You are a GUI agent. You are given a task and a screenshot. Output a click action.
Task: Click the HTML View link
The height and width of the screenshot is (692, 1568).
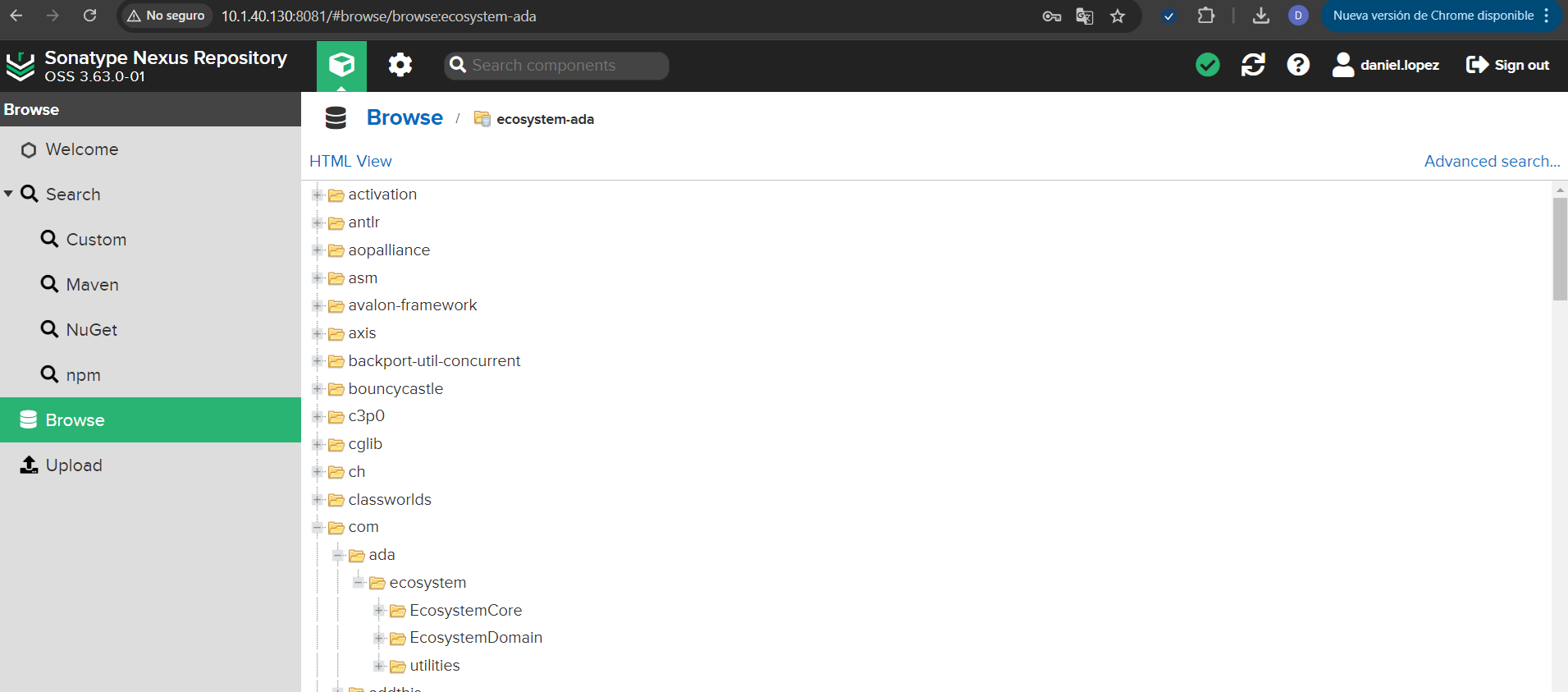coord(350,162)
